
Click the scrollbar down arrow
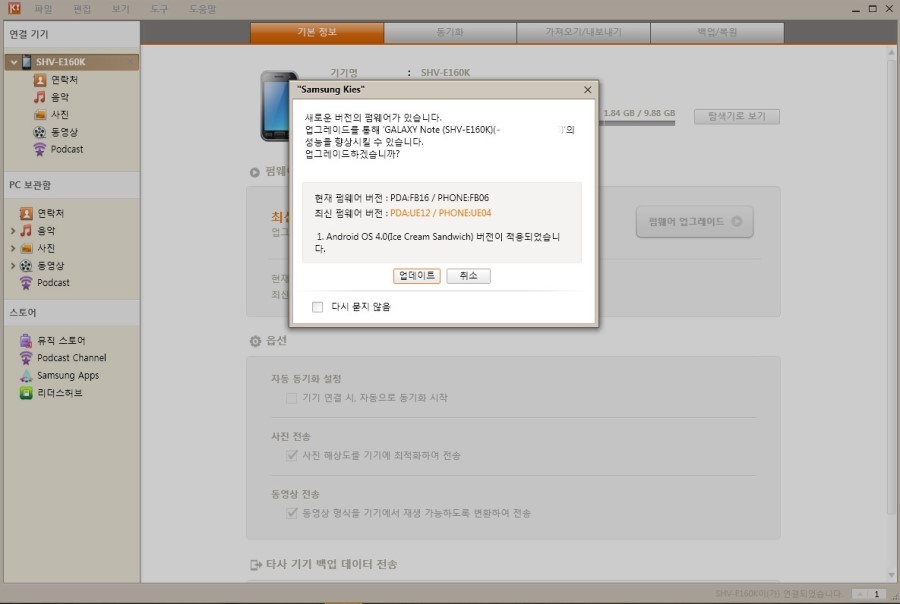pos(891,575)
